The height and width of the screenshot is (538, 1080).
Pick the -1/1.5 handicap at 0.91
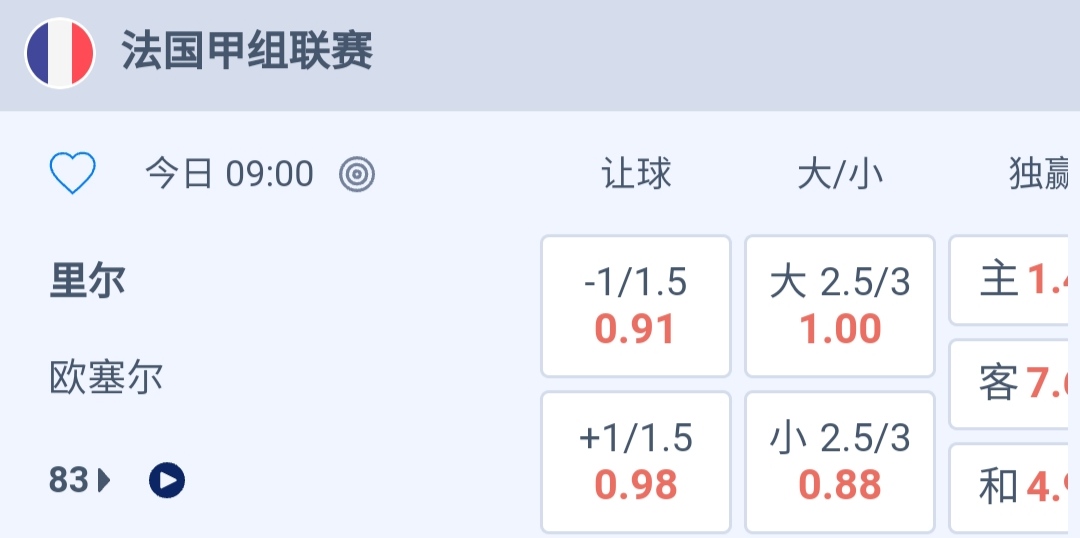click(636, 306)
